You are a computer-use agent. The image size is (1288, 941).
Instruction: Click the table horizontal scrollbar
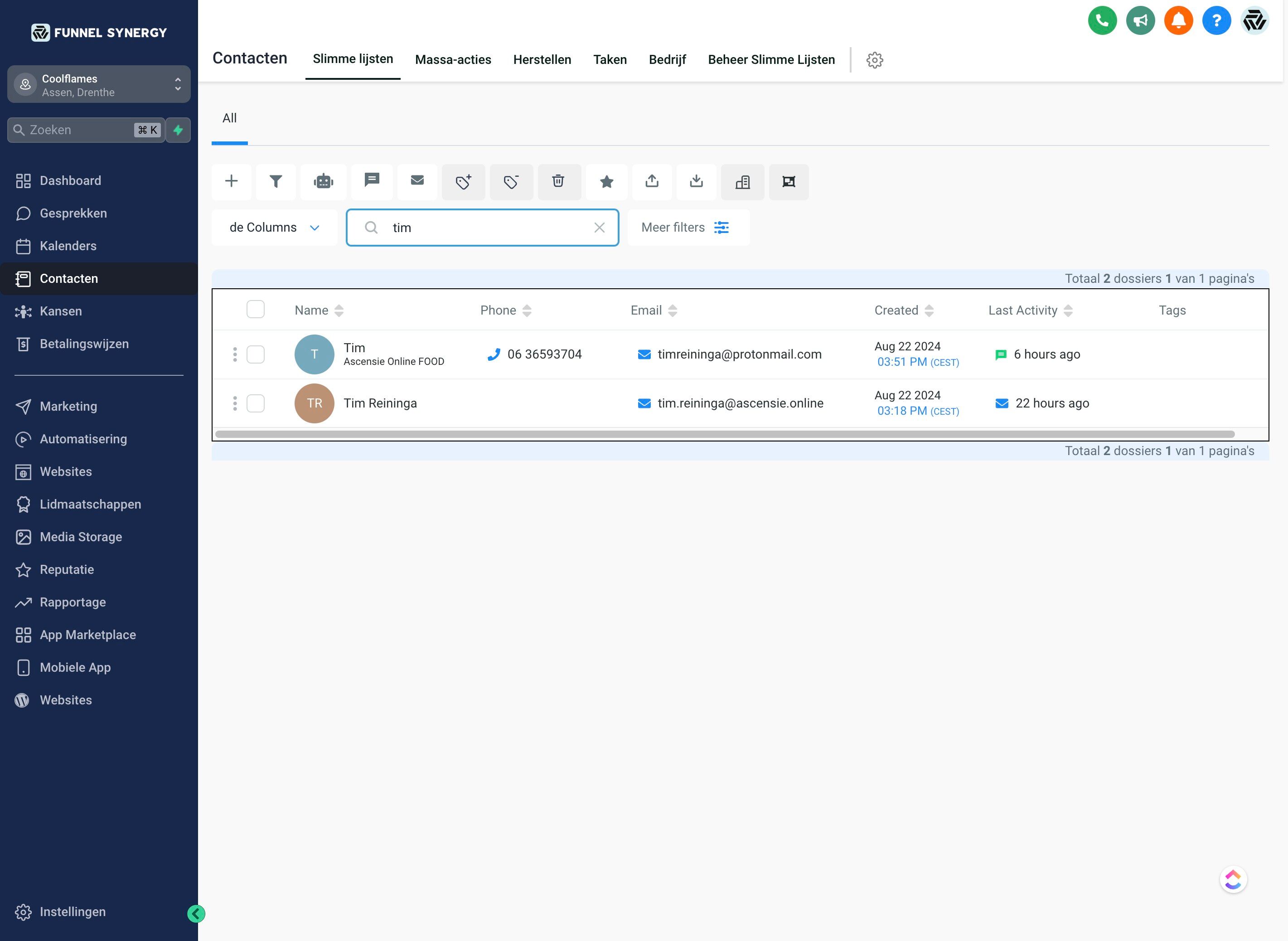click(x=724, y=435)
